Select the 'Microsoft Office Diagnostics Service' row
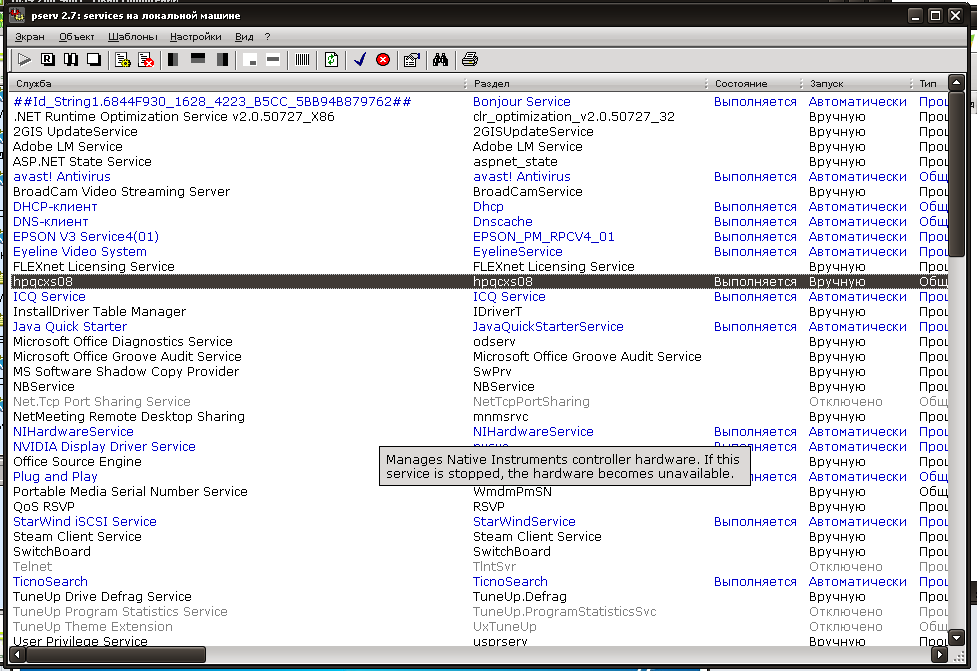Screen dimensions: 977x671 [480, 341]
